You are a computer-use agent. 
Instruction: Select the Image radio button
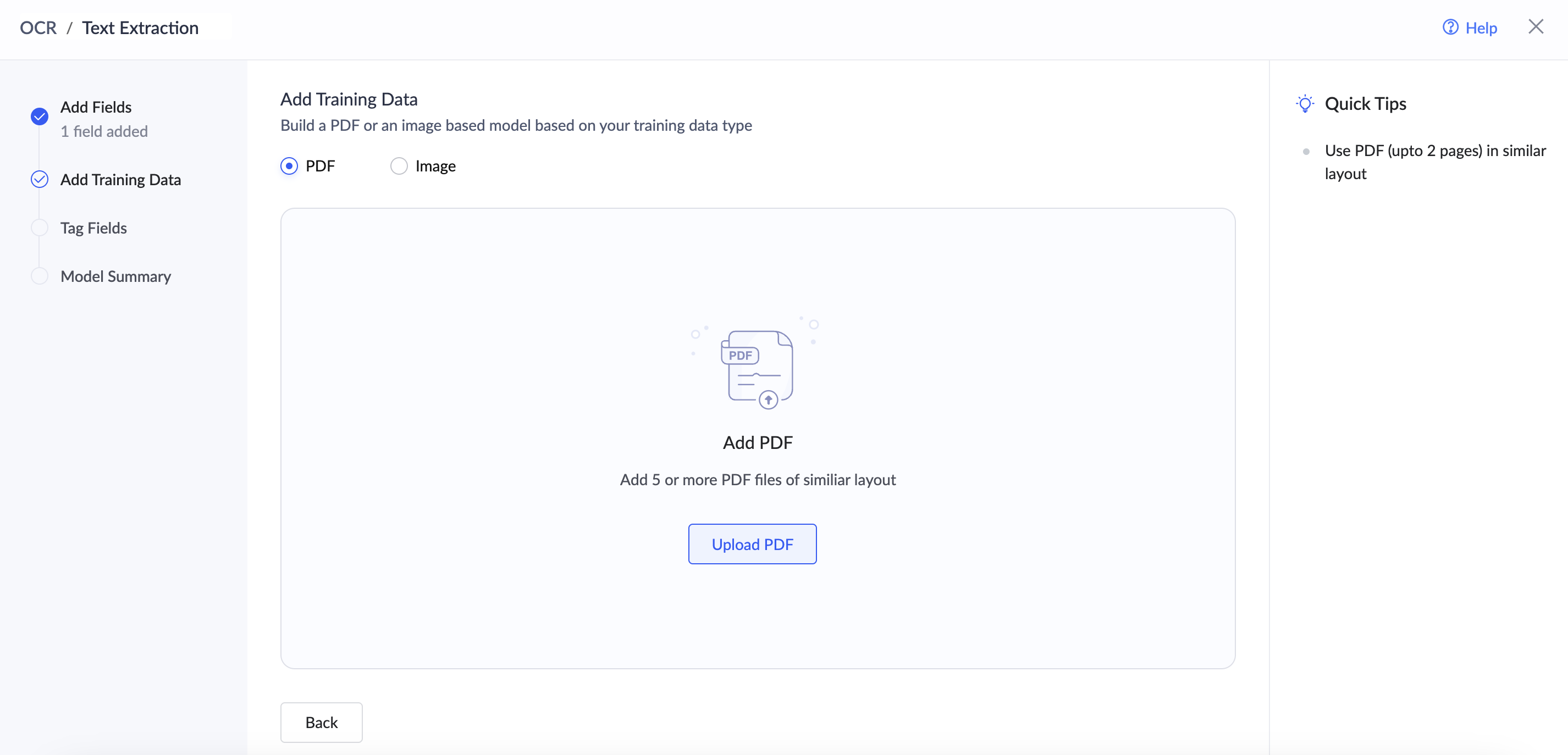pos(399,165)
